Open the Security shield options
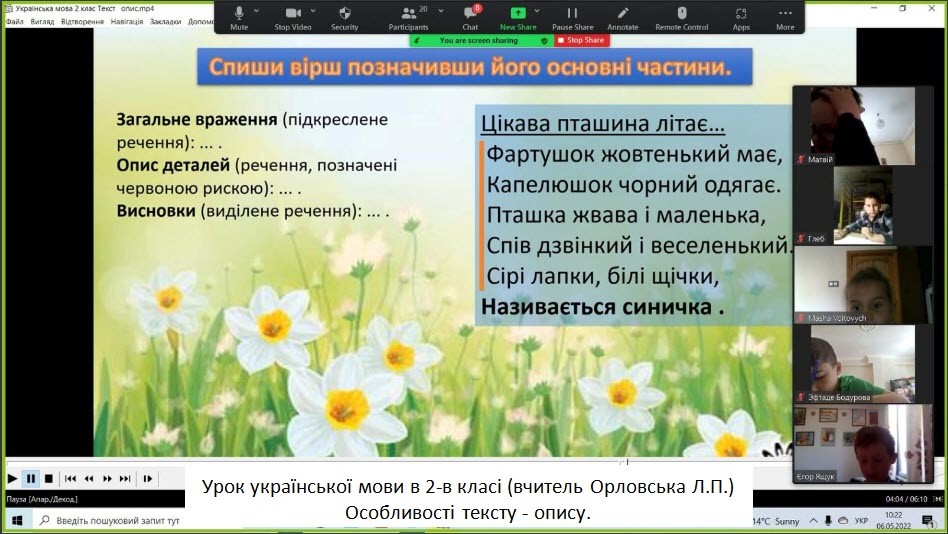948x534 pixels. 344,16
